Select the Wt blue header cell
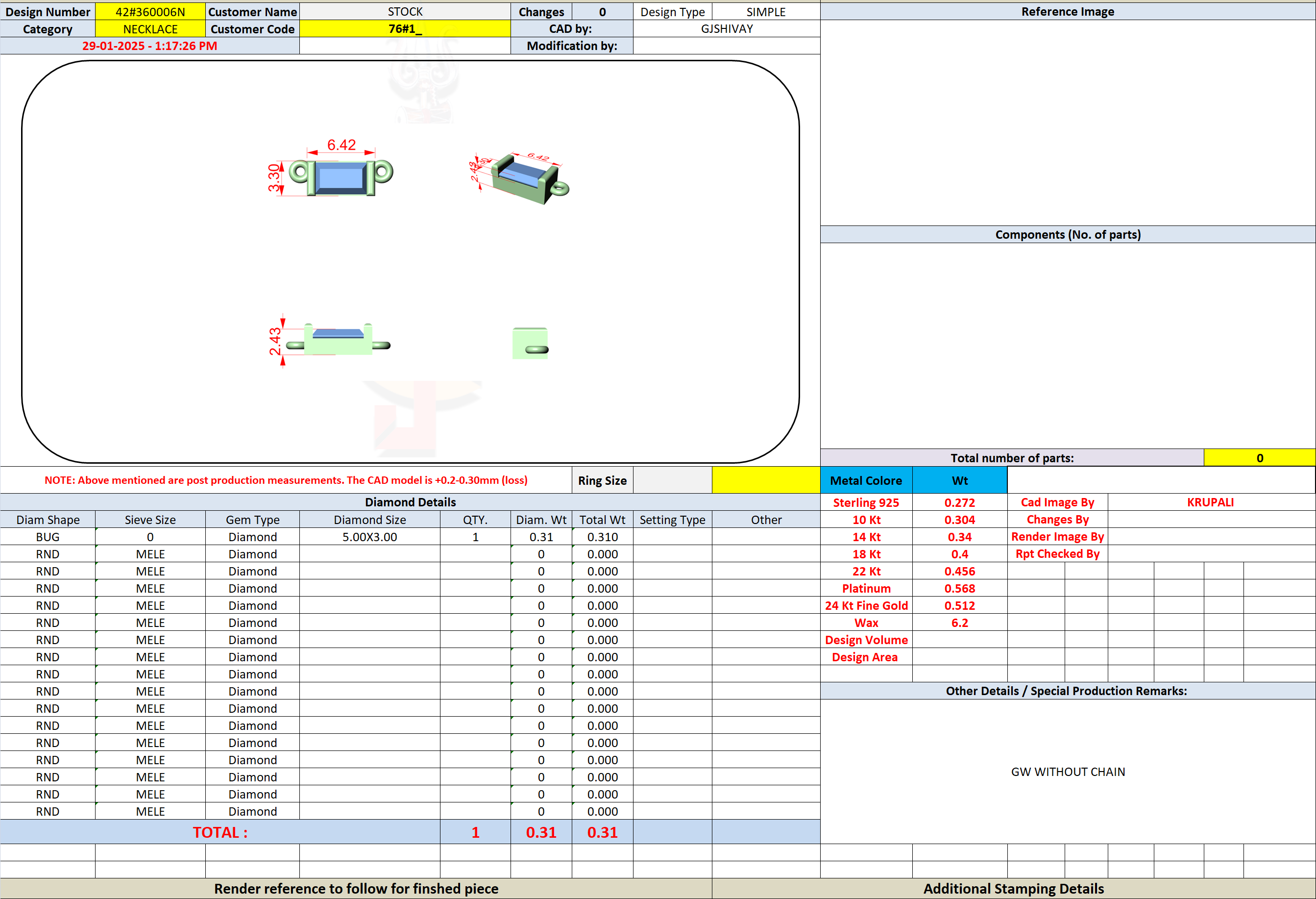Screen dimensions: 1316x899 (x=960, y=480)
